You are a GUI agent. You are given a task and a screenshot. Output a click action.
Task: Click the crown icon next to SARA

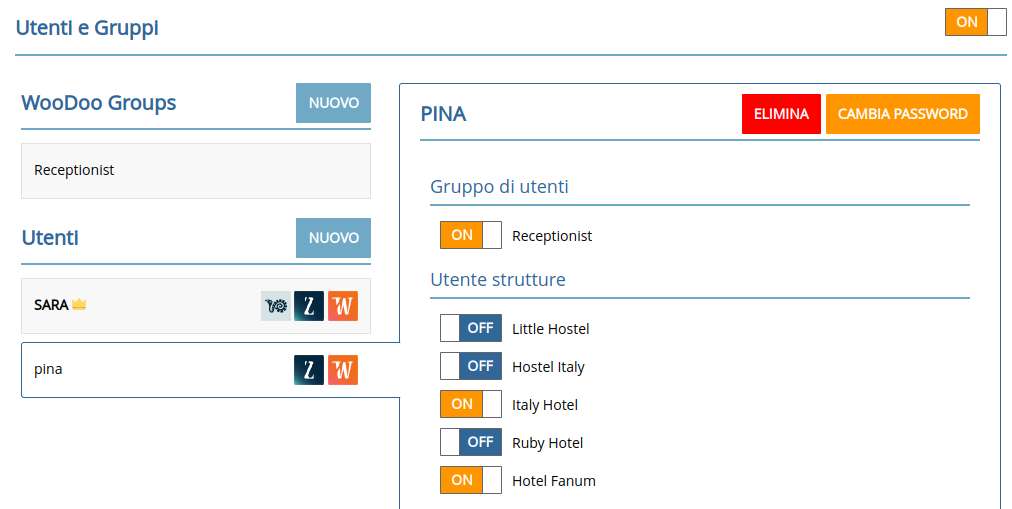(79, 304)
